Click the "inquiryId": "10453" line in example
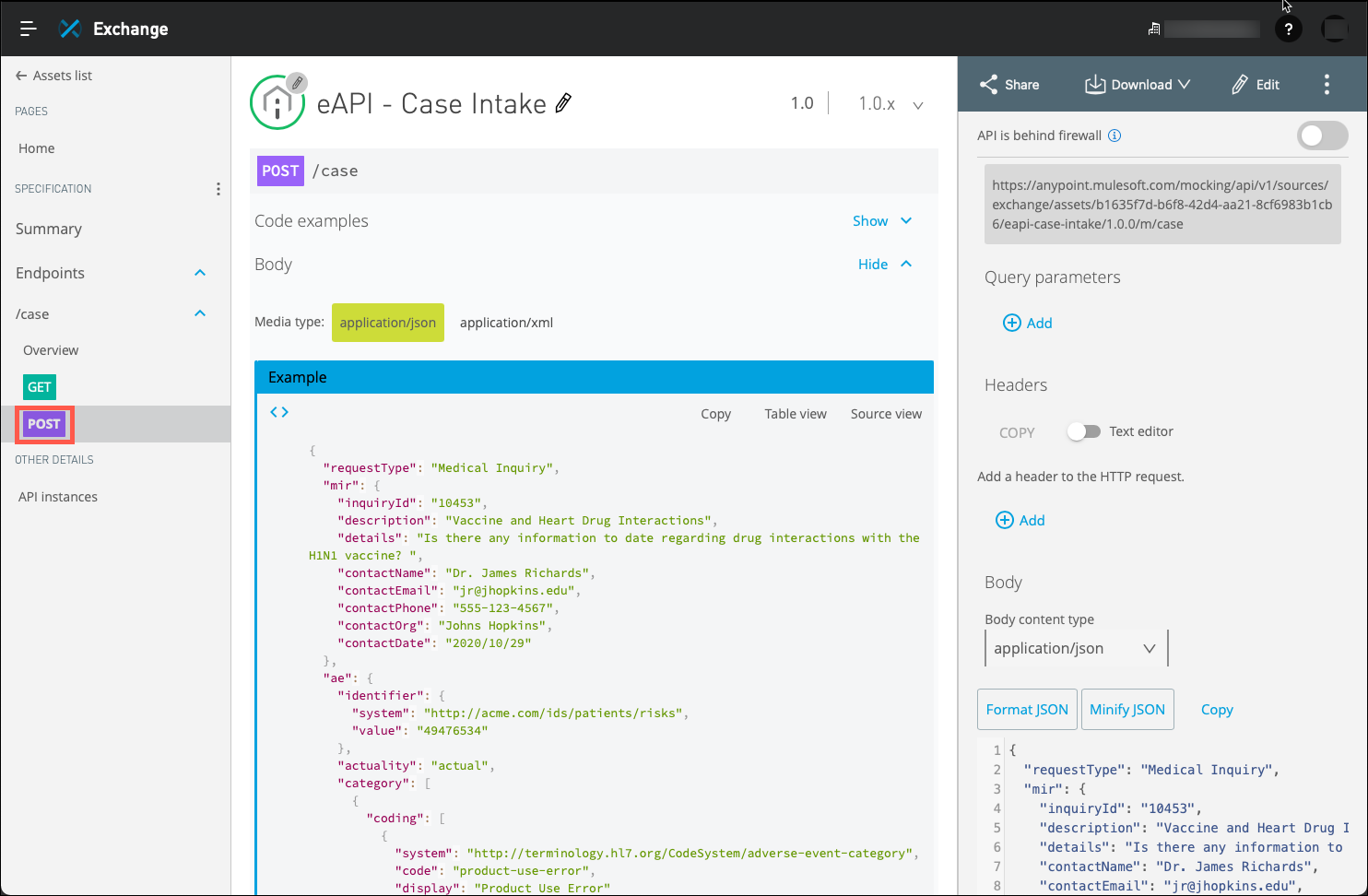This screenshot has width=1368, height=896. [x=412, y=503]
